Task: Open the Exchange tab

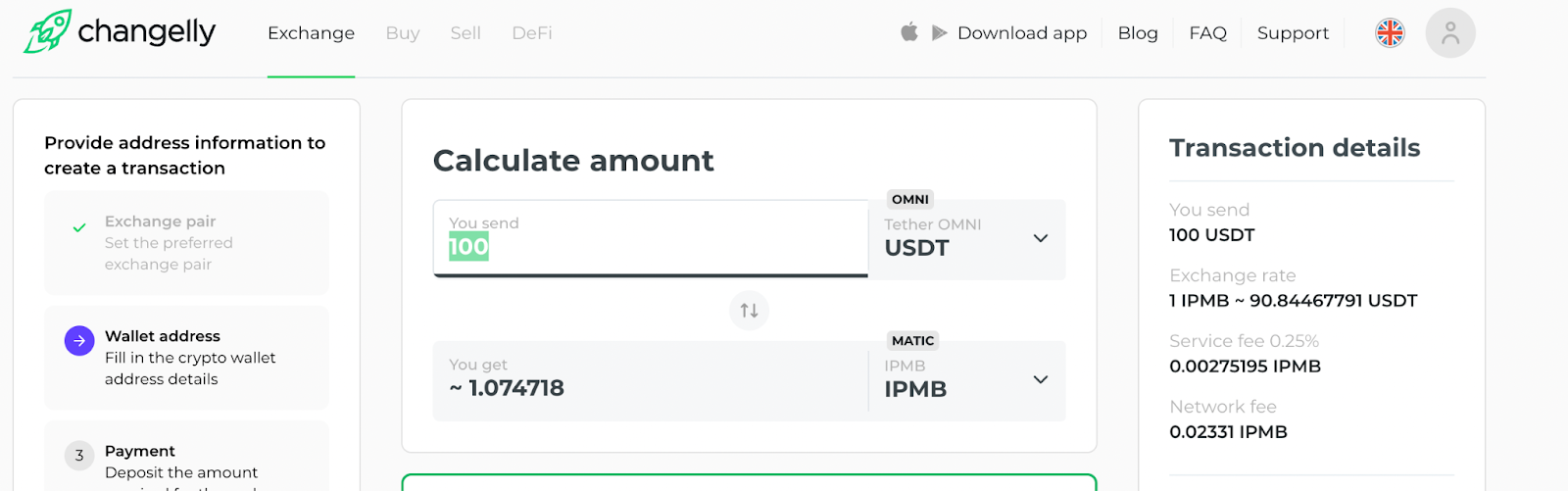Action: 311,33
